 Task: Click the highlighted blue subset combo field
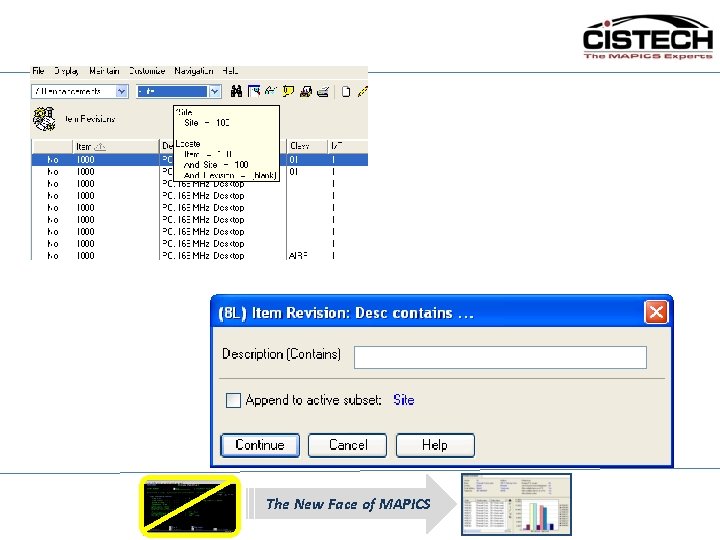tap(173, 91)
